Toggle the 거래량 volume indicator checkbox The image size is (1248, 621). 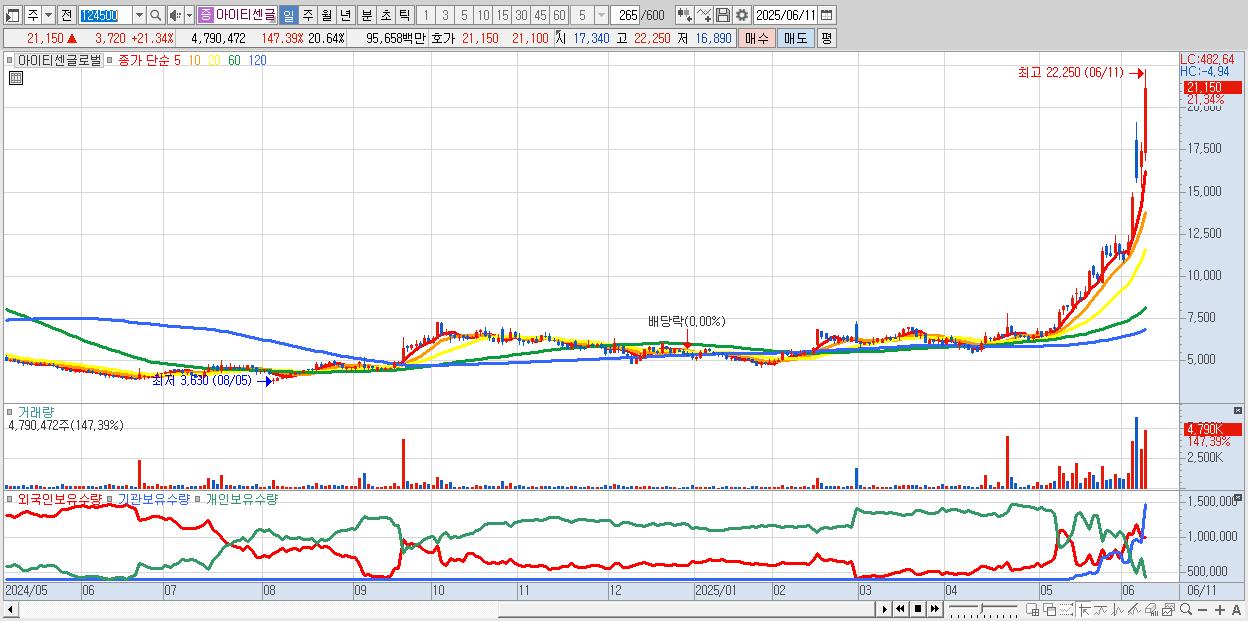point(10,411)
